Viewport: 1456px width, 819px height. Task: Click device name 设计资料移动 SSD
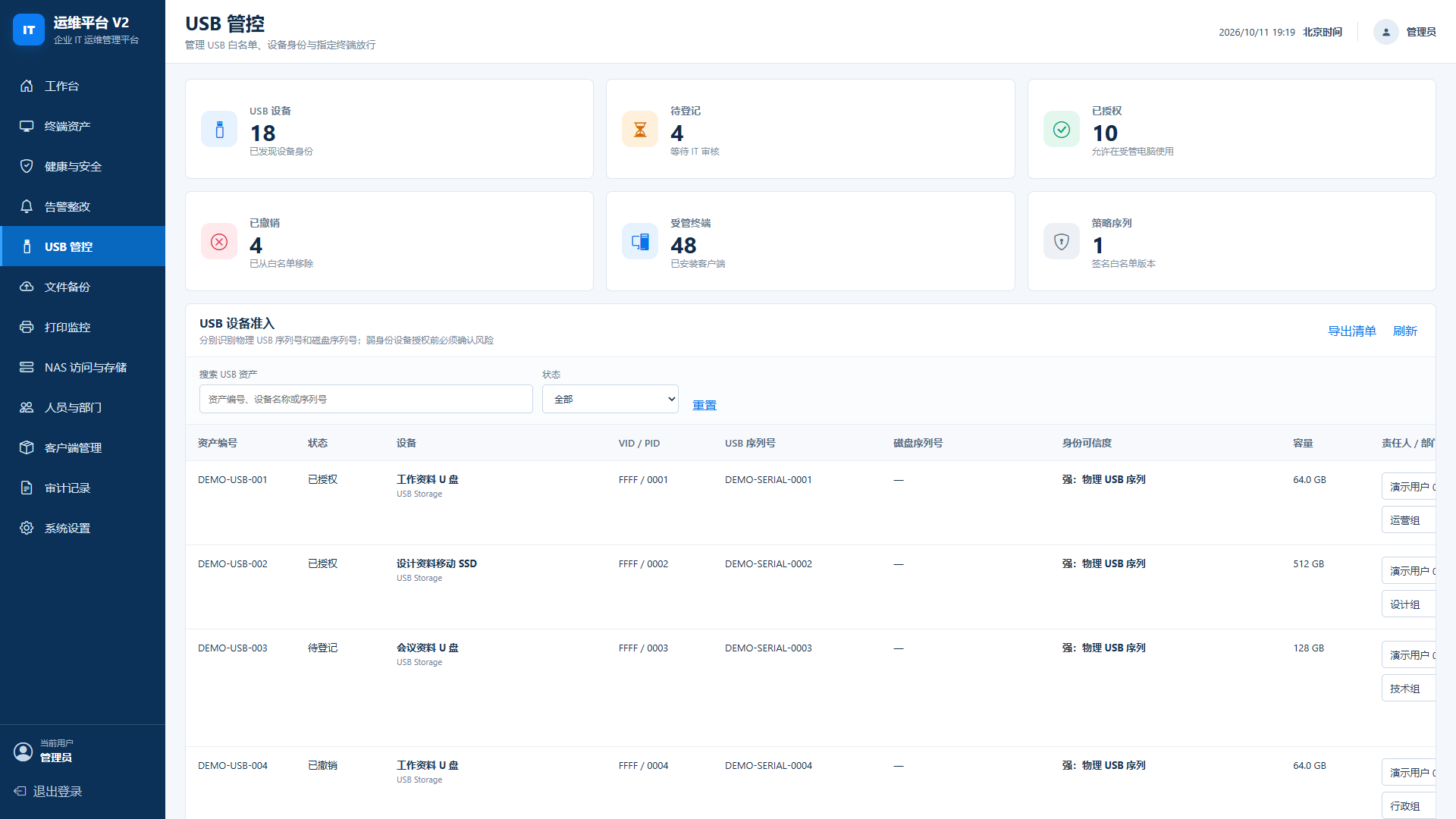pyautogui.click(x=437, y=563)
